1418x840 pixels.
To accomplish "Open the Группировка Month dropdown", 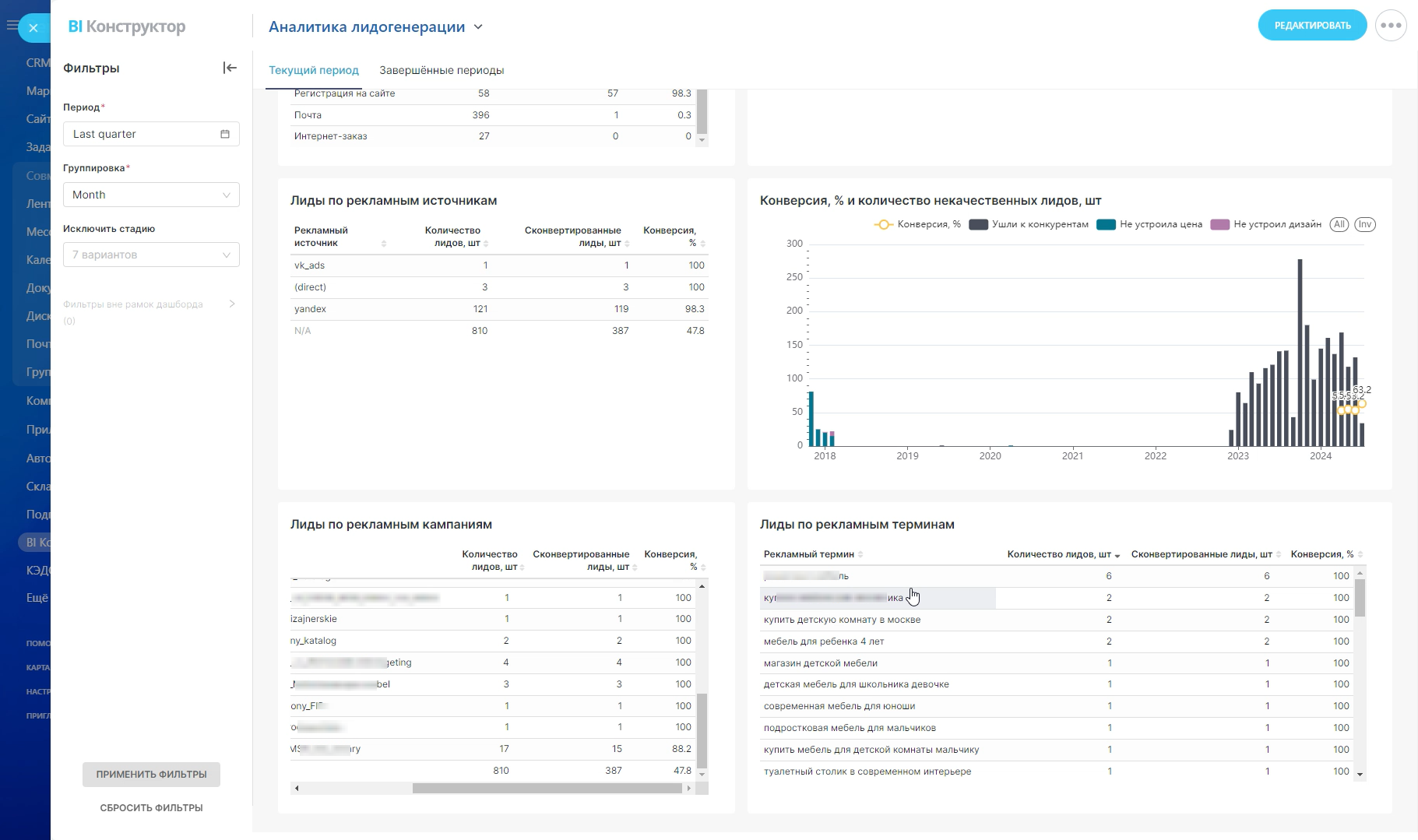I will (x=151, y=195).
